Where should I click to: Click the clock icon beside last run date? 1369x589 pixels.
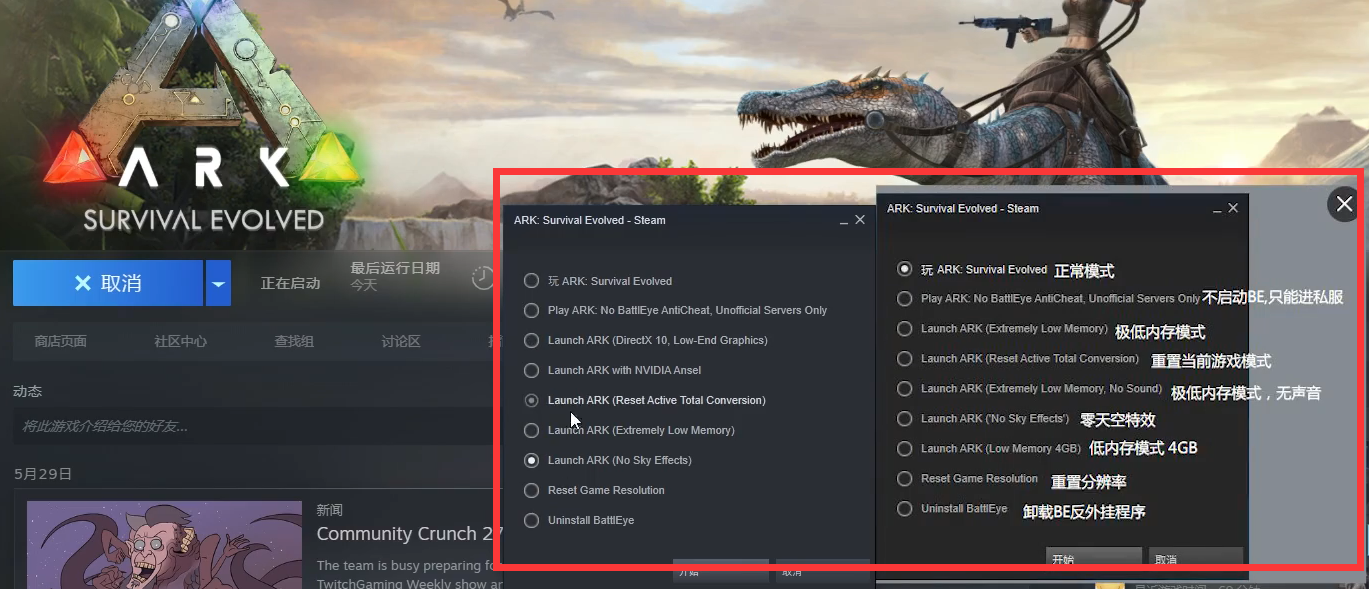483,277
